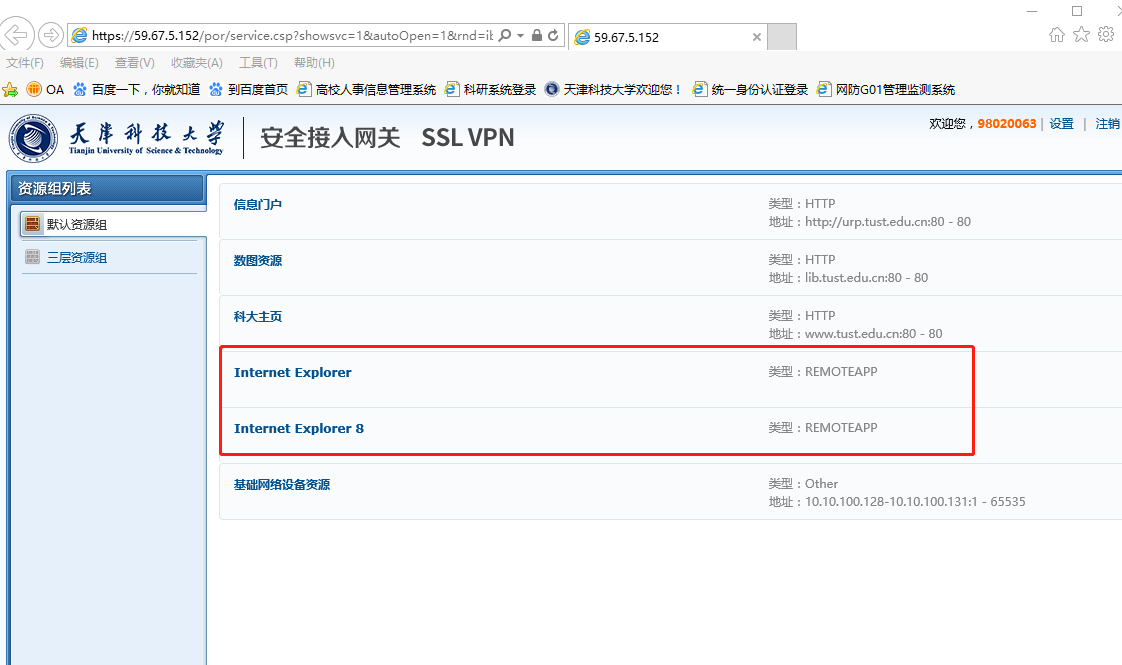Open the 信息门户 resource link

(258, 204)
